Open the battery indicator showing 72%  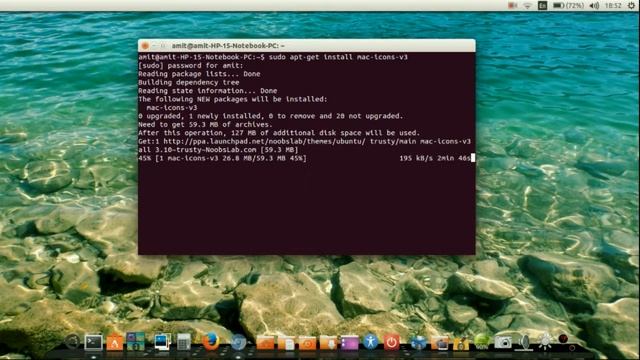point(569,5)
